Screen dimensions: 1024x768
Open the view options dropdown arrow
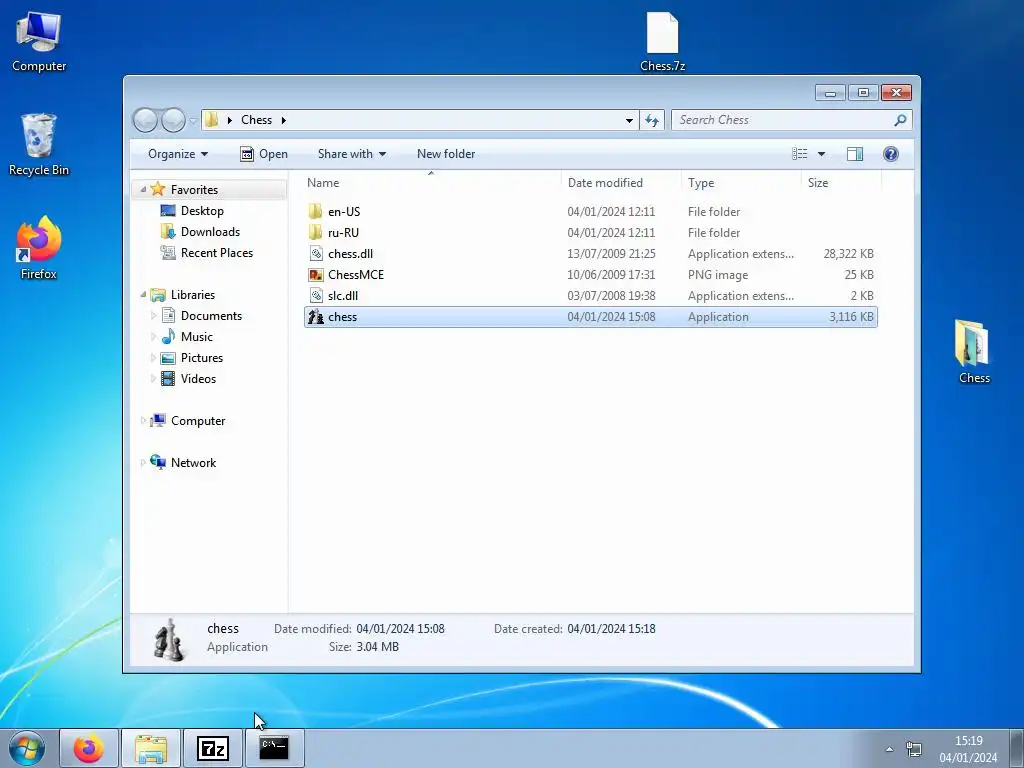point(822,154)
